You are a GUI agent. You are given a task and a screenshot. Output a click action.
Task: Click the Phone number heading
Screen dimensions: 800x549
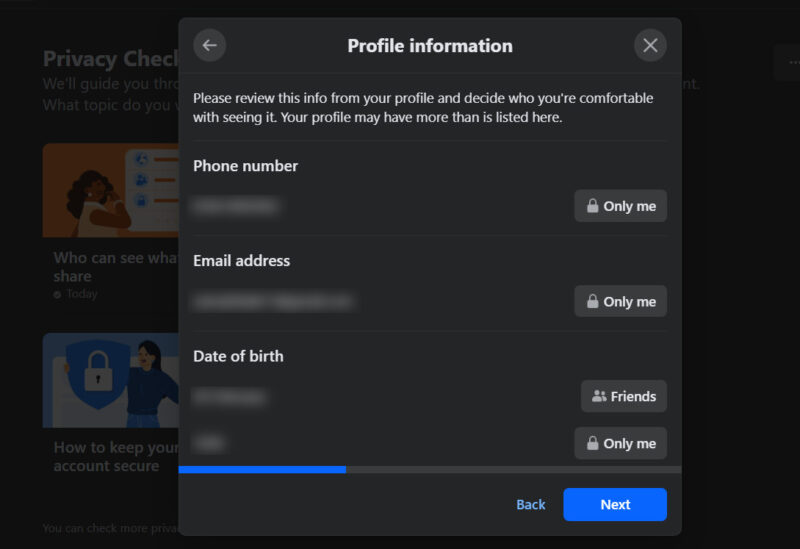[245, 166]
